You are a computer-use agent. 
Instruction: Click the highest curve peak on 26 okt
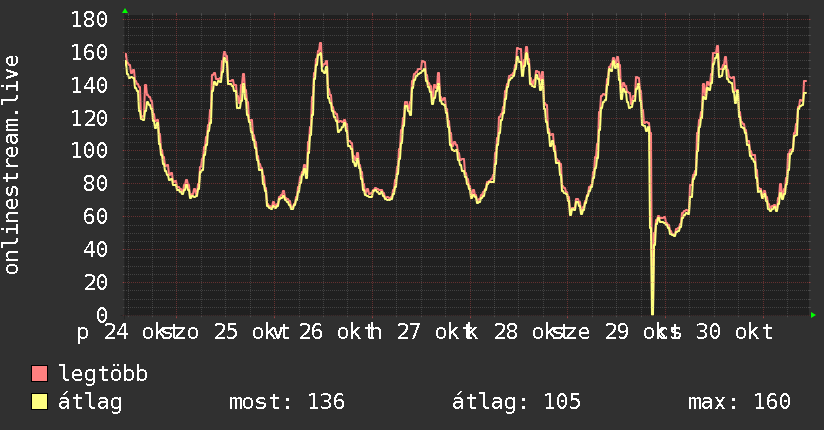pos(320,47)
